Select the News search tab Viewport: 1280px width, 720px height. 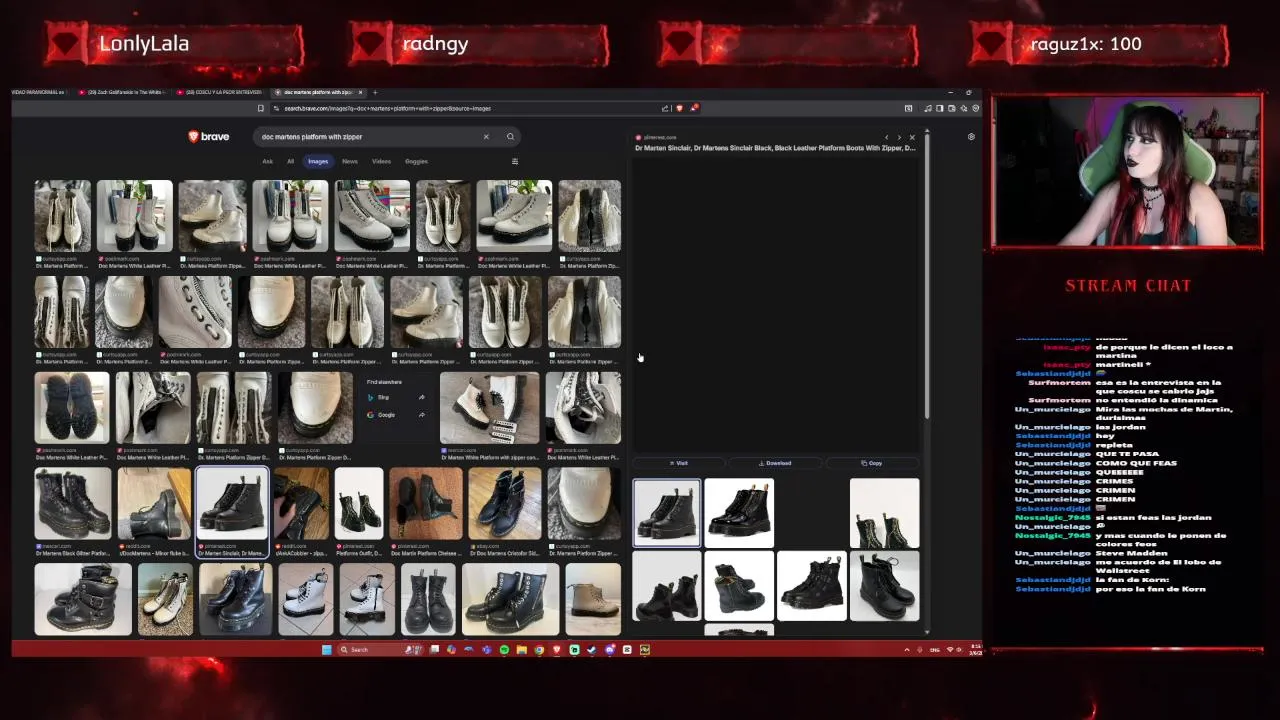350,161
